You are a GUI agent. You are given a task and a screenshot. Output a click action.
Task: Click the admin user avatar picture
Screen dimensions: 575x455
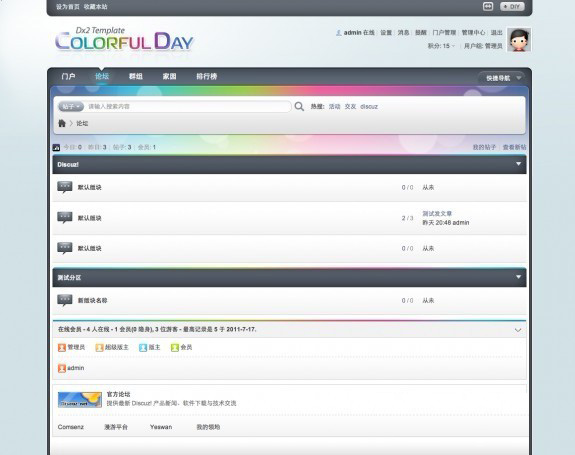pyautogui.click(x=519, y=39)
